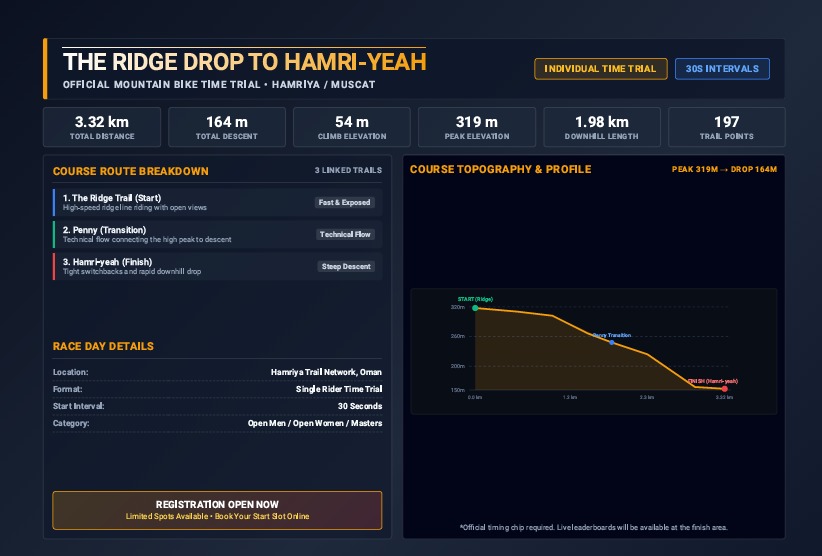The height and width of the screenshot is (556, 822).
Task: Click the 197 Trail Points card
Action: 727,127
